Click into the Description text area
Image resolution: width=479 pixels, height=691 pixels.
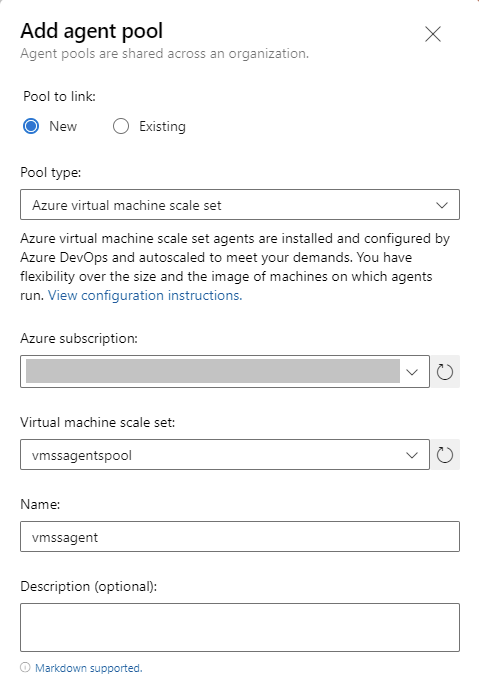pos(240,627)
